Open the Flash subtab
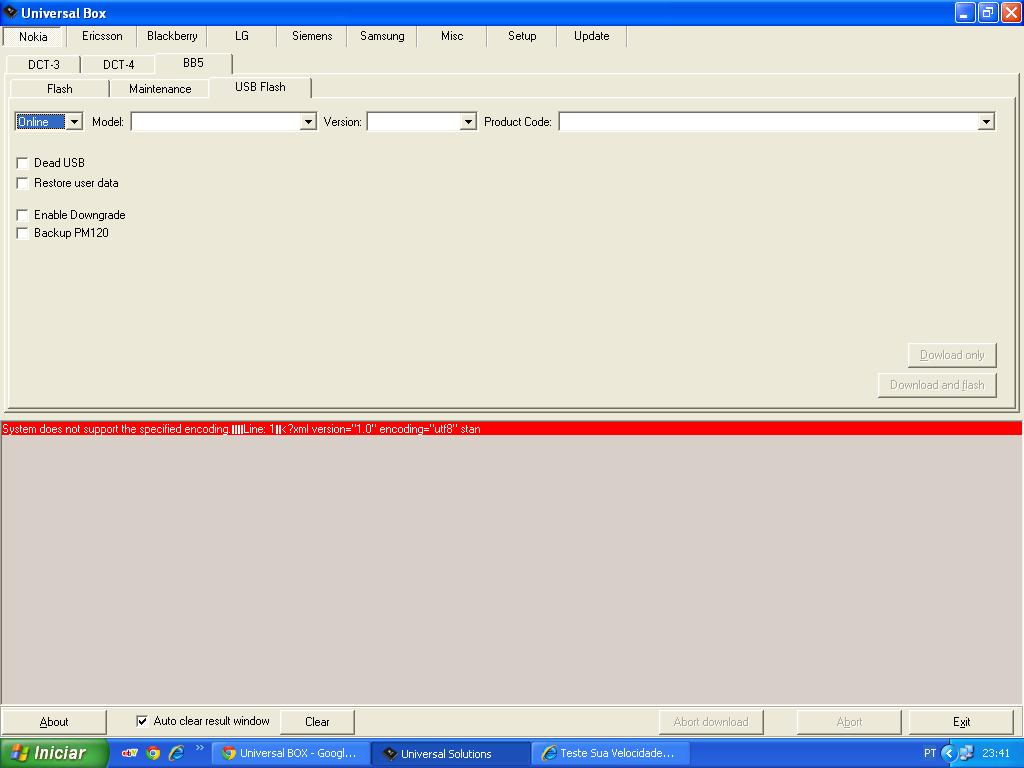1024x768 pixels. pyautogui.click(x=59, y=89)
